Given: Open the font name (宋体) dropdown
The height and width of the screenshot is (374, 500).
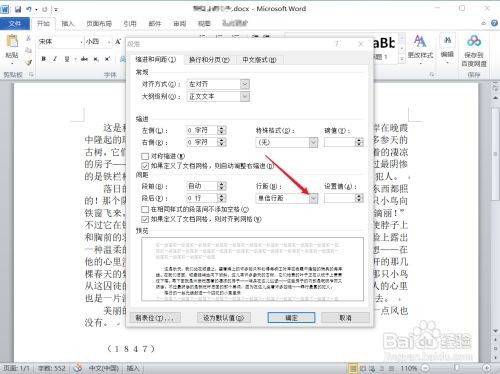Looking at the screenshot, I should point(81,42).
